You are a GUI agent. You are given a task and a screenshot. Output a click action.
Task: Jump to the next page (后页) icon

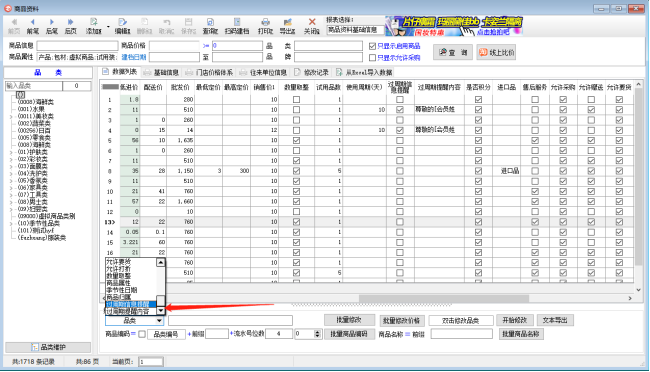click(70, 22)
